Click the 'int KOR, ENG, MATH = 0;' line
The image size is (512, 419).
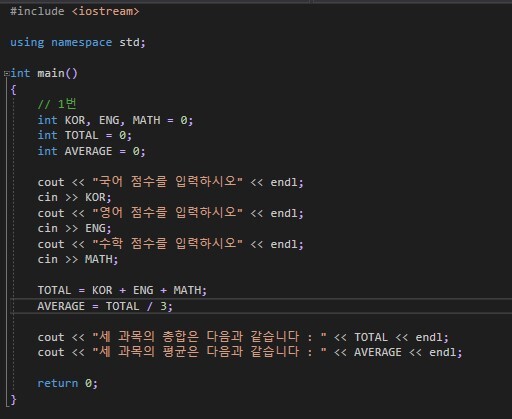(x=115, y=120)
